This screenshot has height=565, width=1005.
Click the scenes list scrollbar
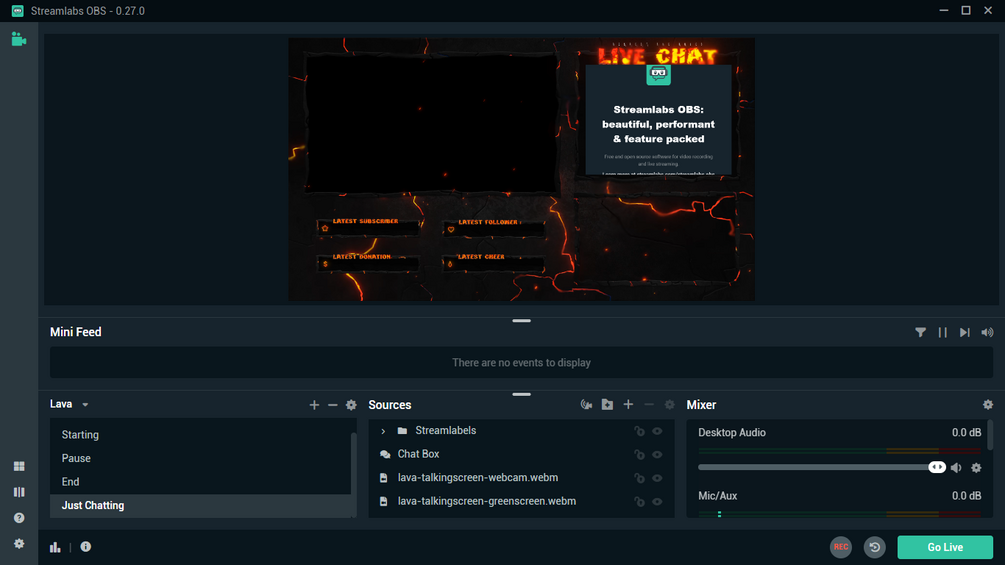click(354, 474)
